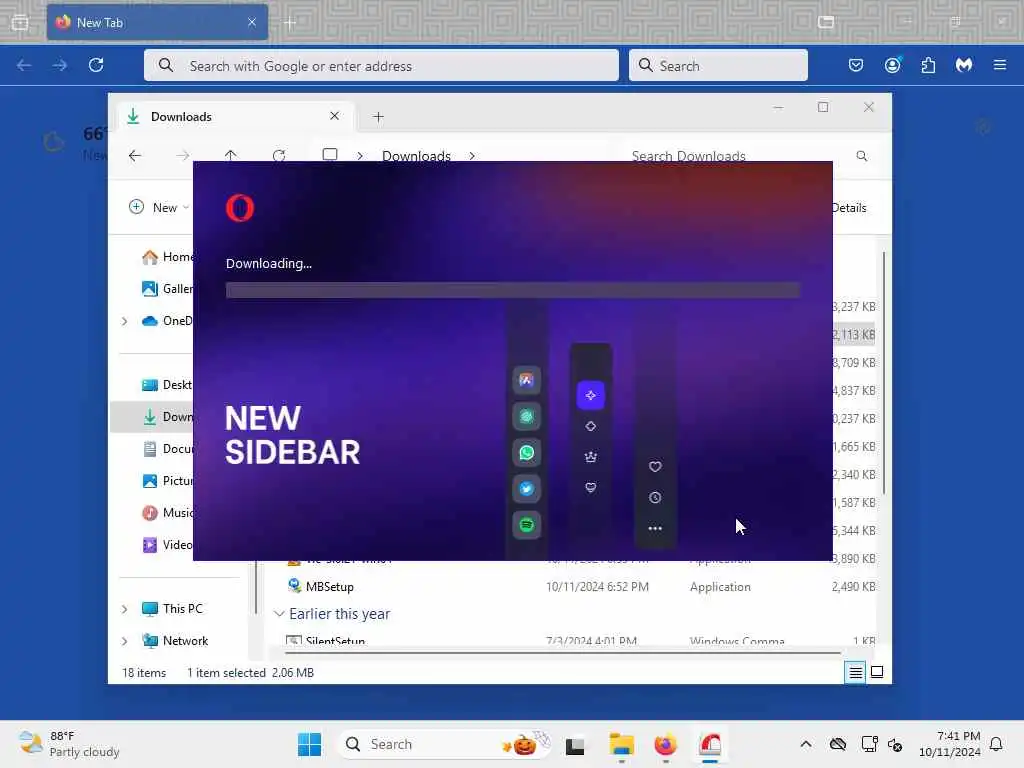Focus the Firefox Search box
The image size is (1024, 768).
(718, 65)
